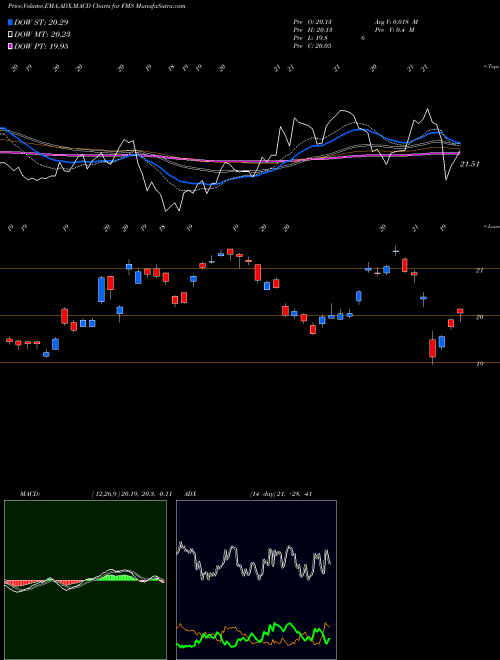Click the large red candle touching the 19 line
Image resolution: width=500 pixels, height=660 pixels.
[432, 348]
